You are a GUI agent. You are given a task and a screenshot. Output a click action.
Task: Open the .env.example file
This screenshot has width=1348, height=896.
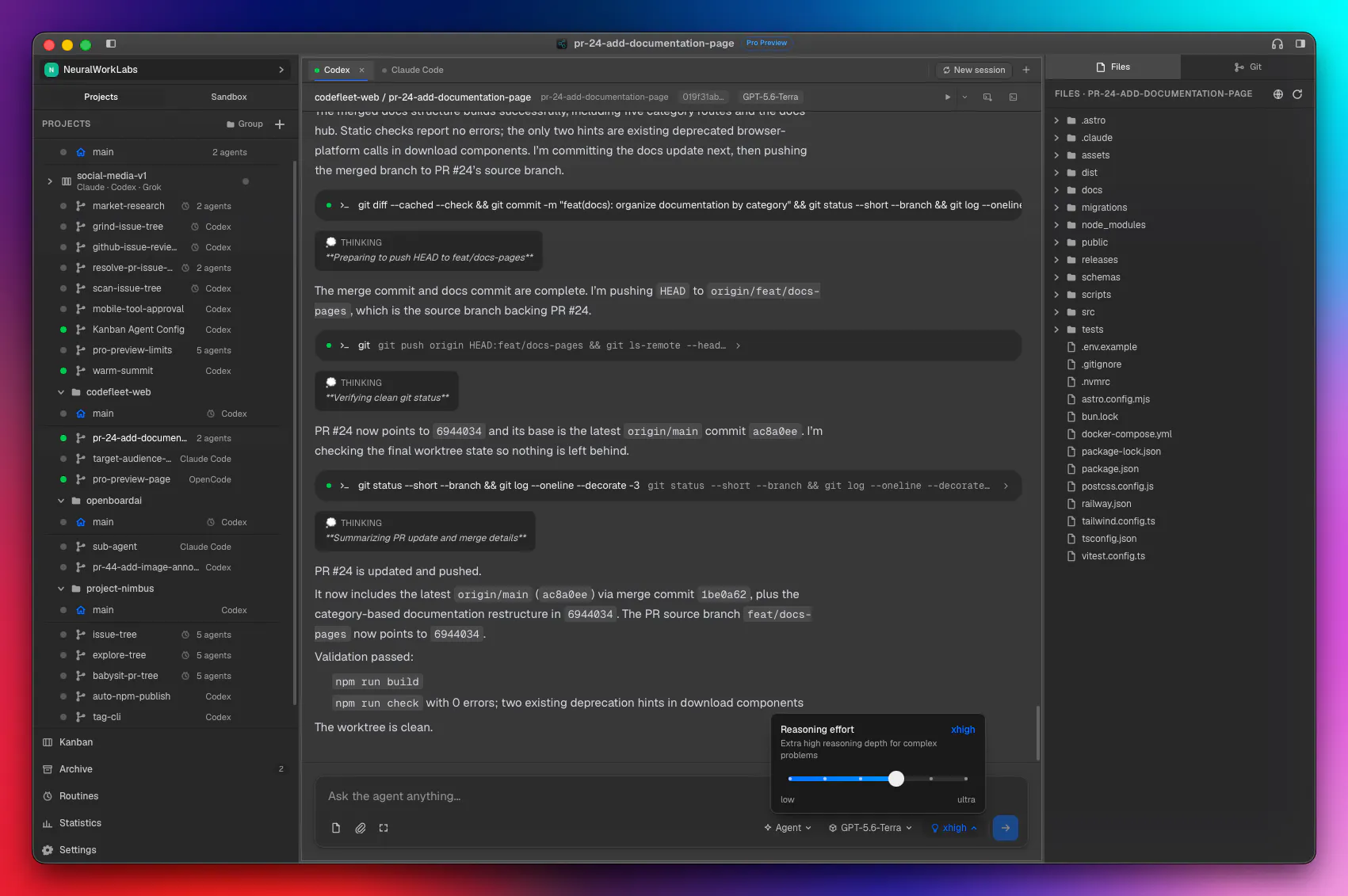point(1109,347)
